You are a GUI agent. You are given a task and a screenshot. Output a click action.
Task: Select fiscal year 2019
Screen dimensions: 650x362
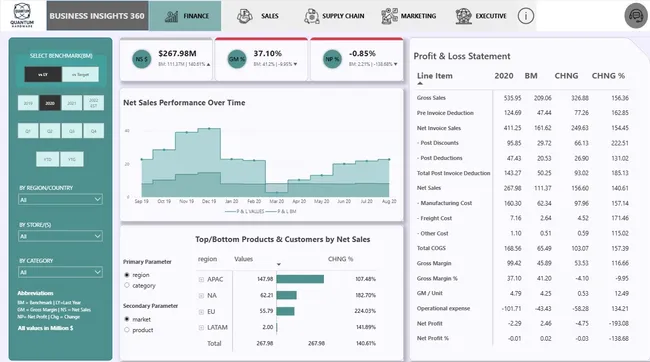[28, 103]
